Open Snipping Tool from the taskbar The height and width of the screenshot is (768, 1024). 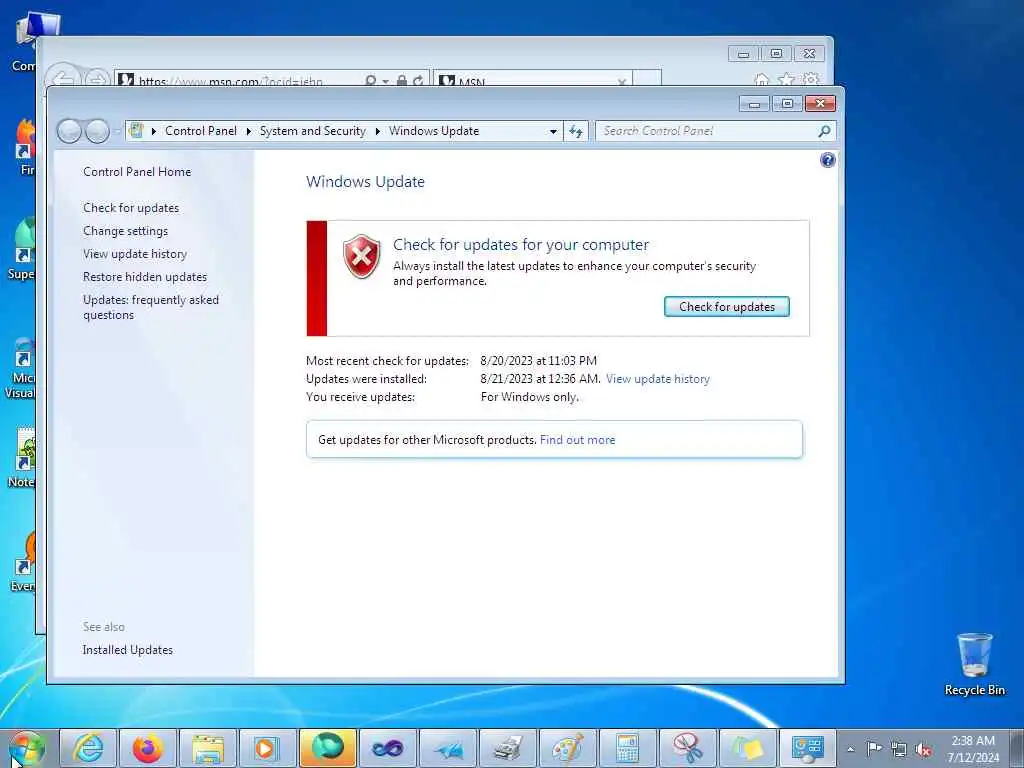pyautogui.click(x=688, y=748)
